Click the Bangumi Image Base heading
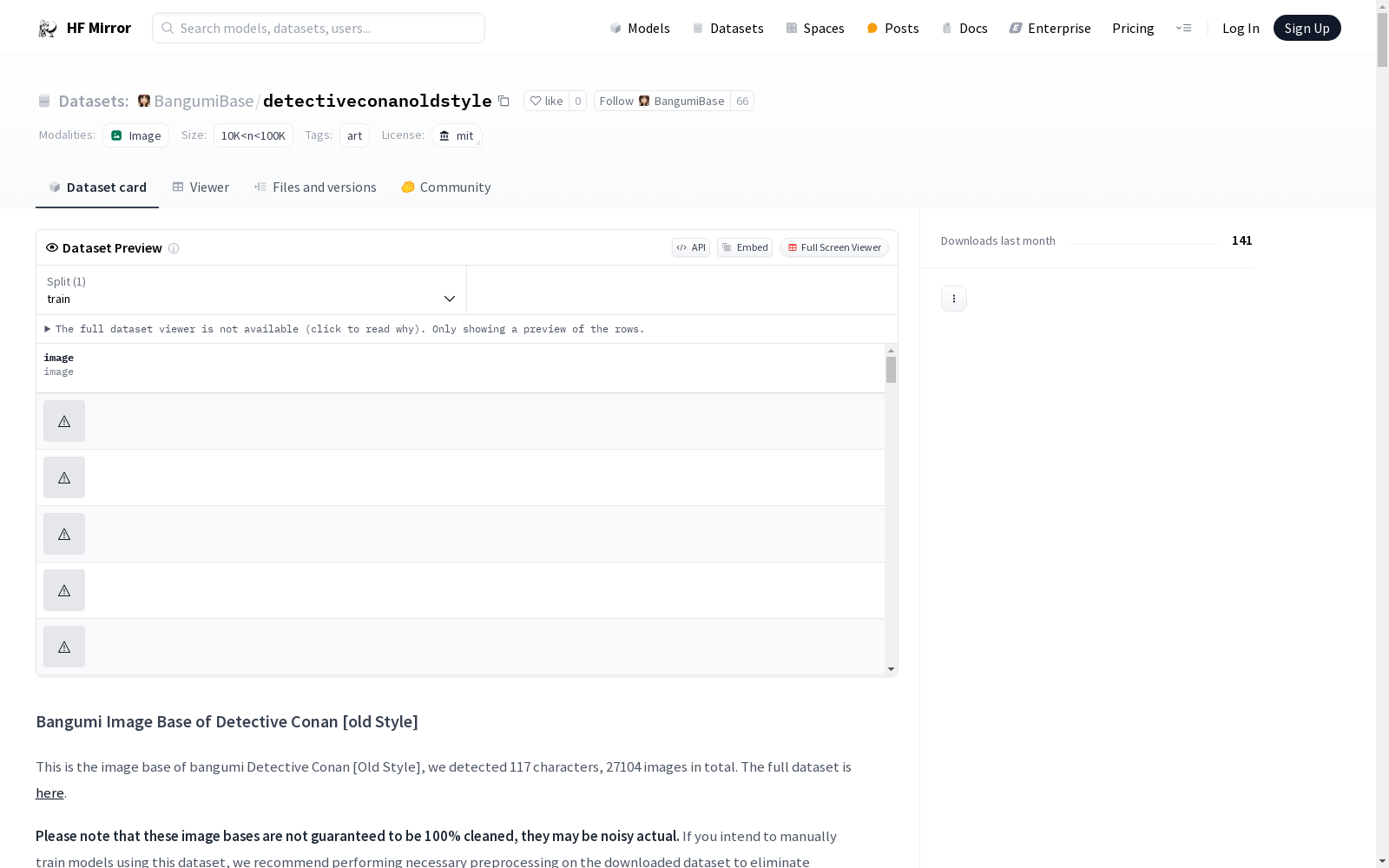 [x=227, y=721]
